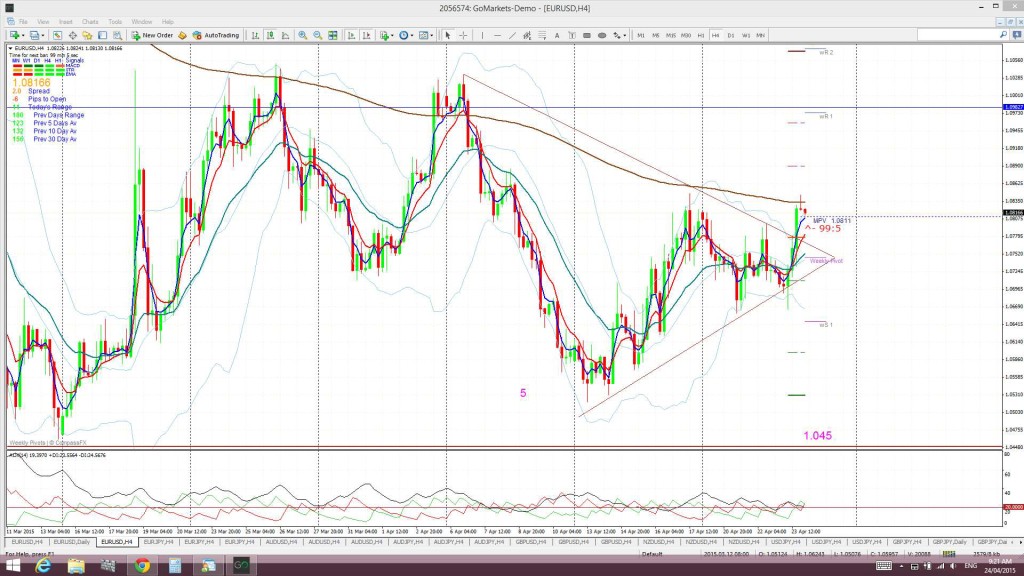Open File Explorer from taskbar
The height and width of the screenshot is (576, 1024).
click(x=76, y=566)
